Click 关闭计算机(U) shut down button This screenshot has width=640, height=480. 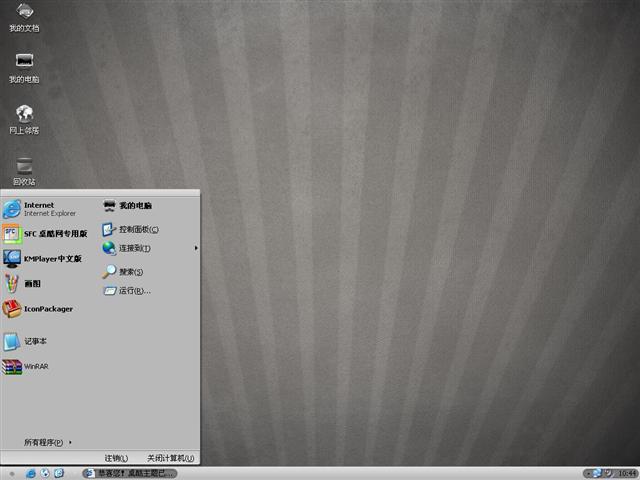170,458
